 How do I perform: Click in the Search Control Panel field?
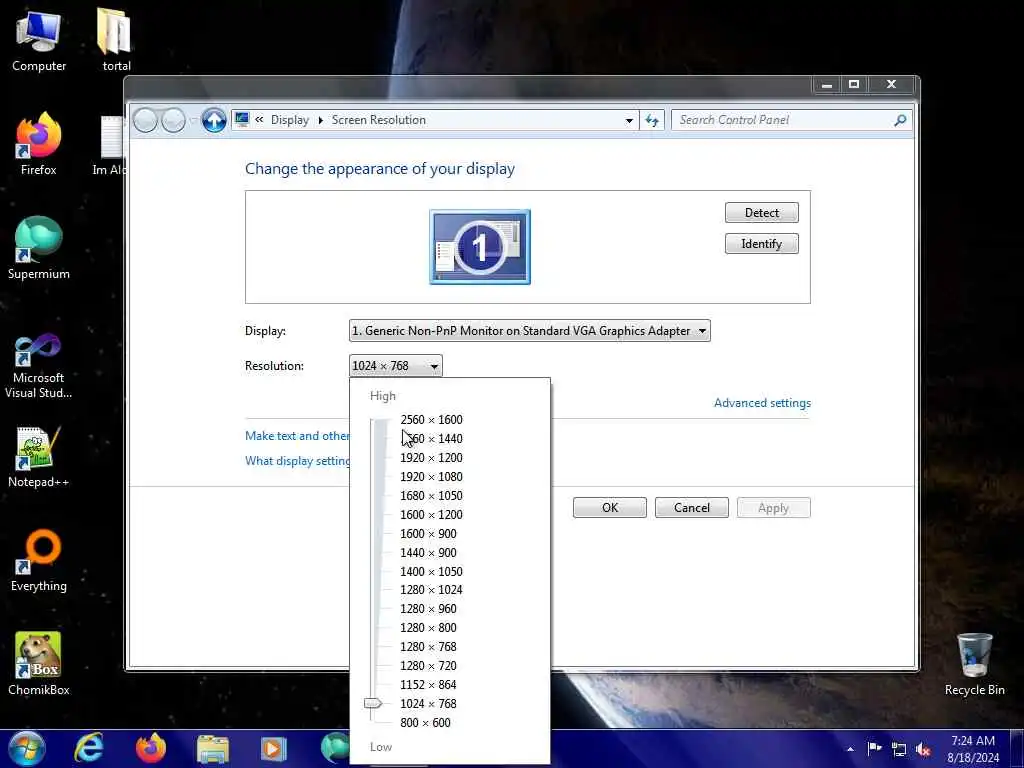click(784, 120)
